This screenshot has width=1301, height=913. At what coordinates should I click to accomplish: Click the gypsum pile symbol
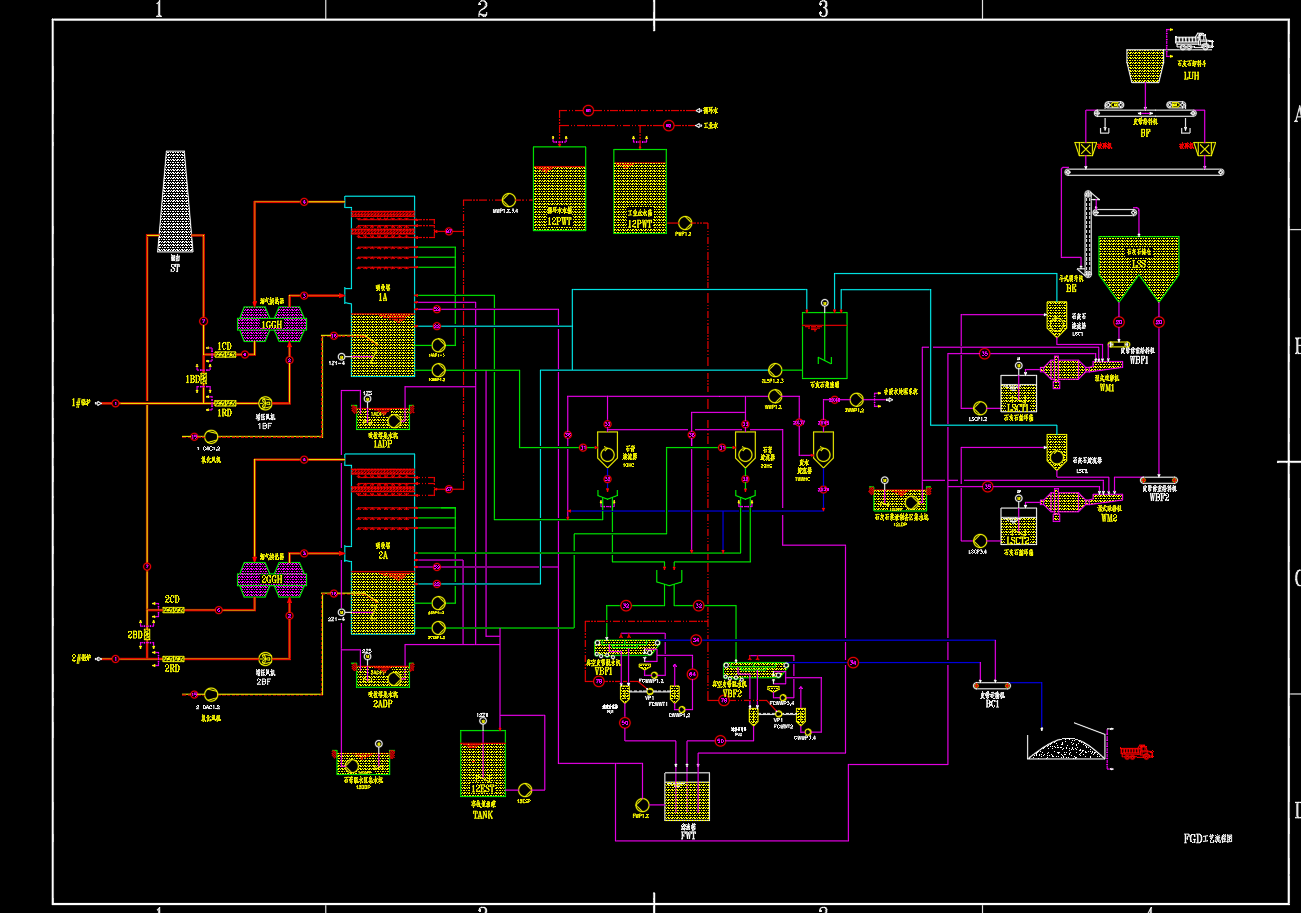coord(1066,746)
